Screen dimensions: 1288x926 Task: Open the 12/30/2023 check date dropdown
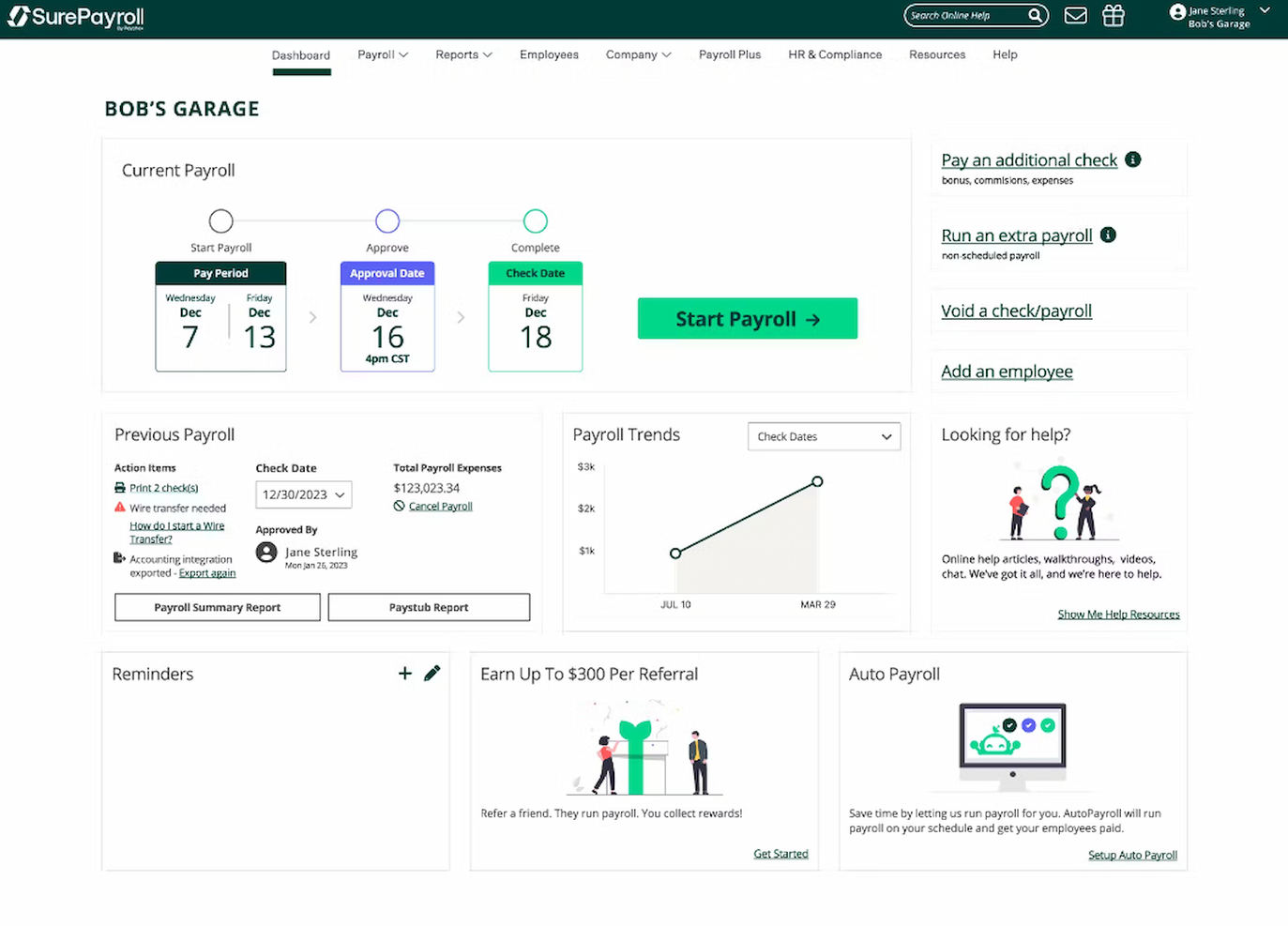coord(303,494)
